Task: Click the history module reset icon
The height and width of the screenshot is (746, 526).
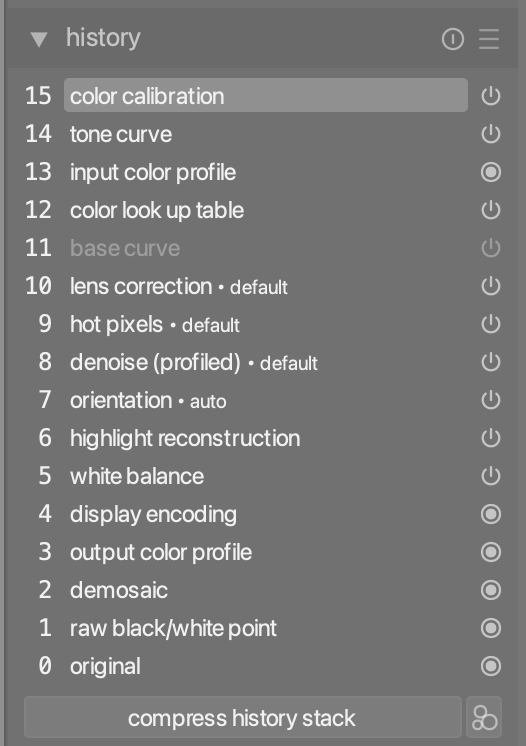Action: [452, 39]
